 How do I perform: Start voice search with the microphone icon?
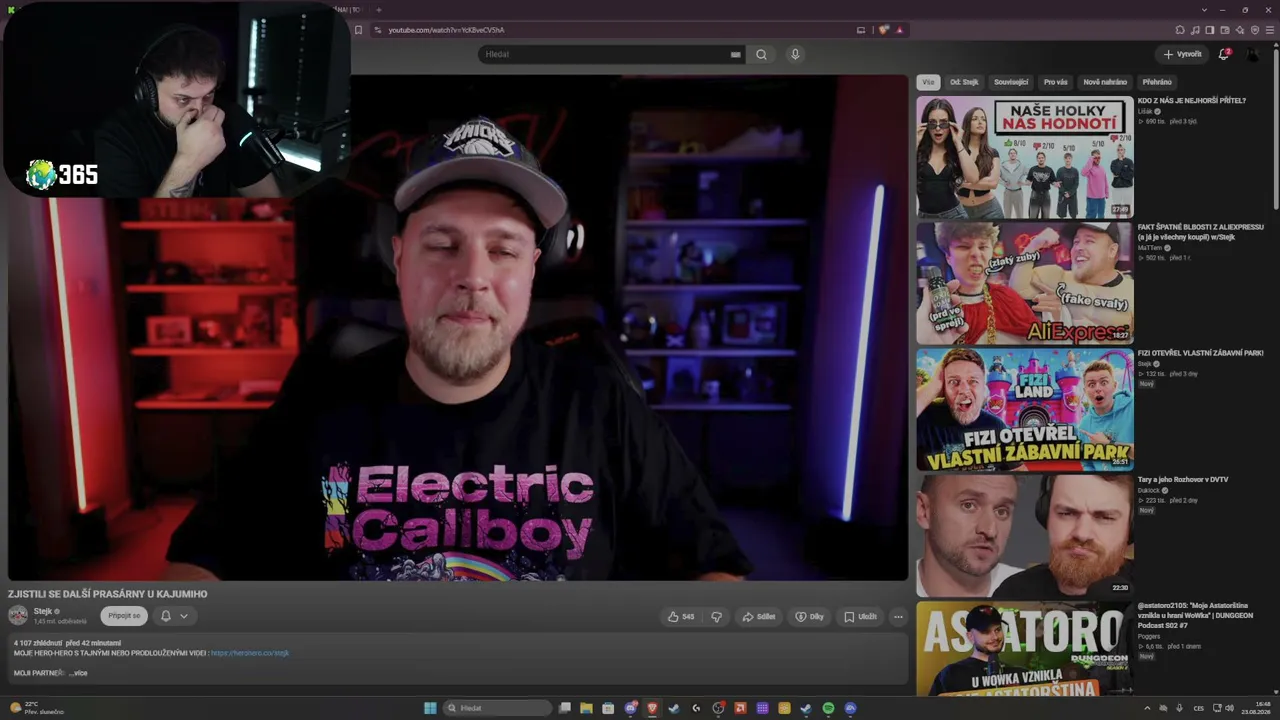(x=795, y=54)
